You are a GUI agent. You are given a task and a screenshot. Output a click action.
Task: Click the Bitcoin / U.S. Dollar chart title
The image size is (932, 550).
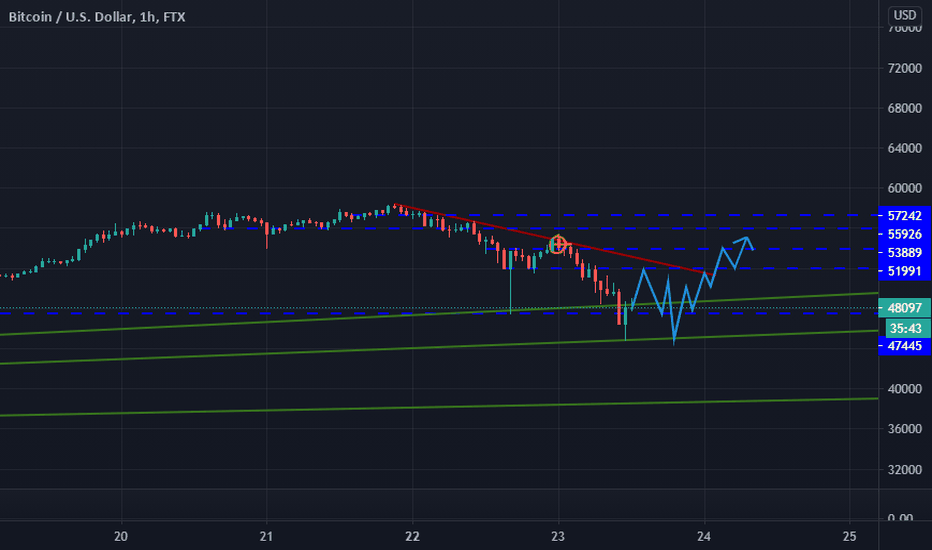(x=96, y=17)
